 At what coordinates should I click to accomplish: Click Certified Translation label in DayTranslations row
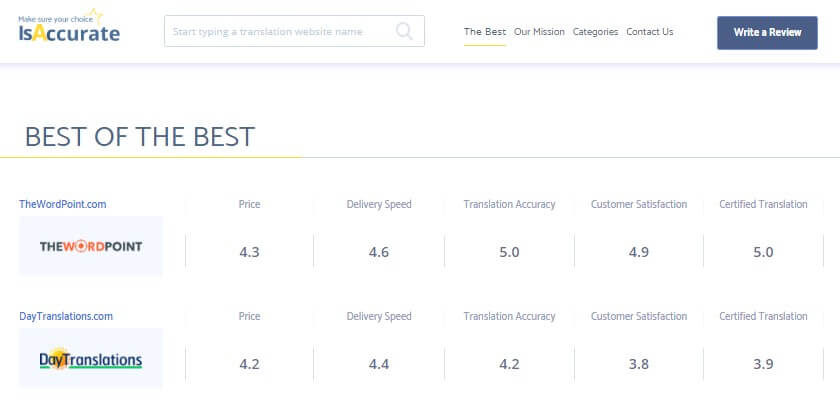pyautogui.click(x=763, y=316)
